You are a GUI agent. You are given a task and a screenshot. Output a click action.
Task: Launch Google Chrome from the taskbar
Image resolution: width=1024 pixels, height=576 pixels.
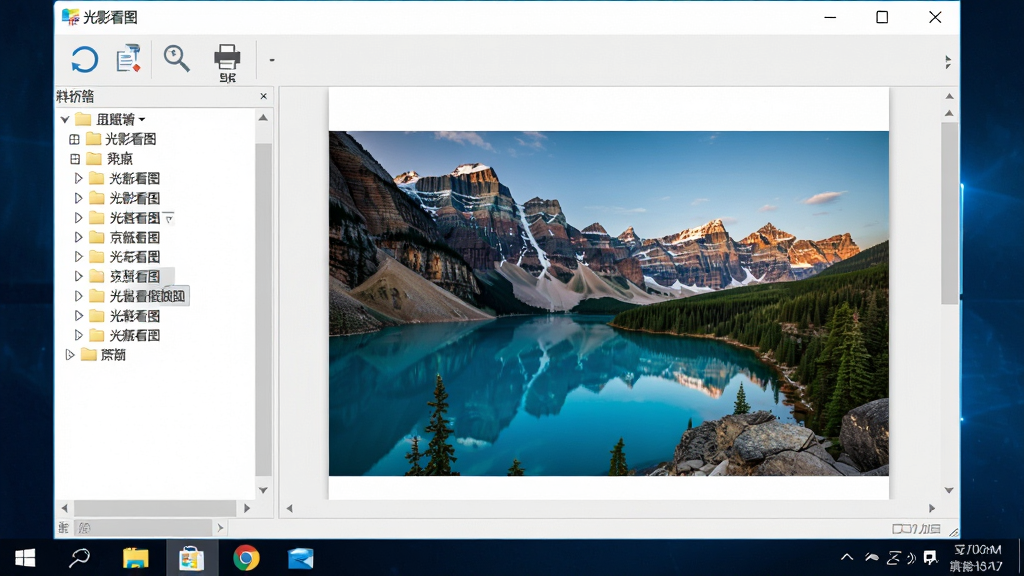(x=246, y=558)
